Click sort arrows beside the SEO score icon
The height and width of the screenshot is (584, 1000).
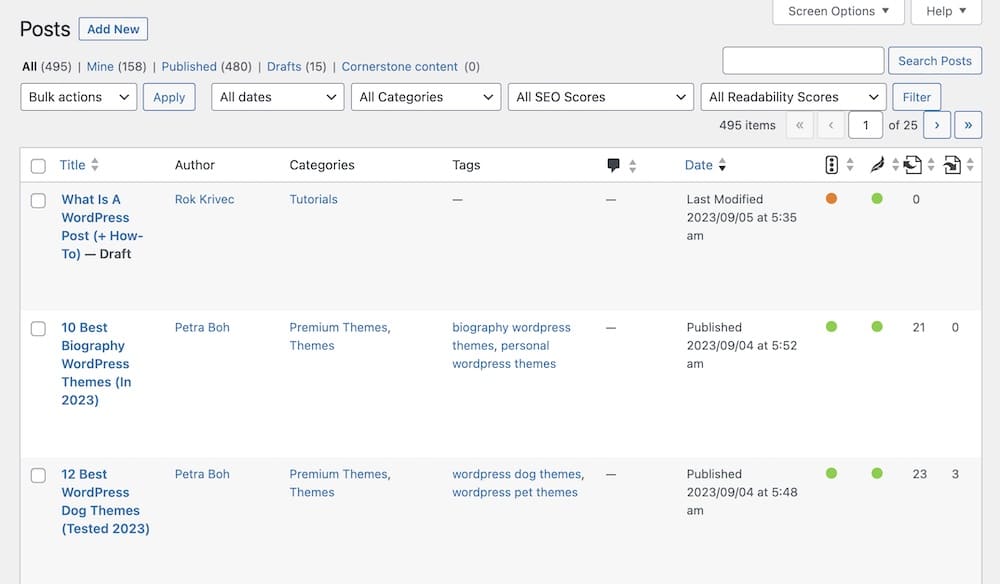[x=850, y=164]
